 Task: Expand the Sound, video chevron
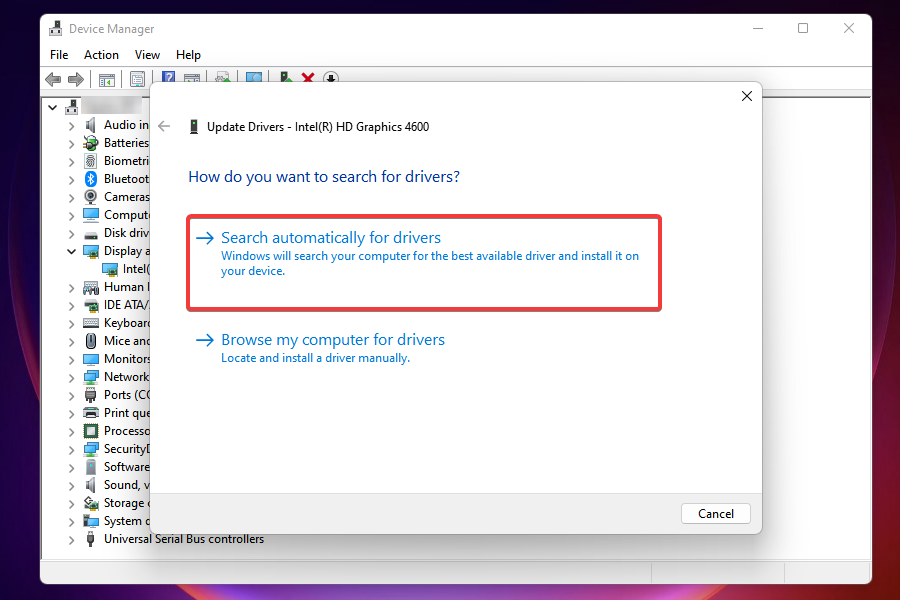71,486
